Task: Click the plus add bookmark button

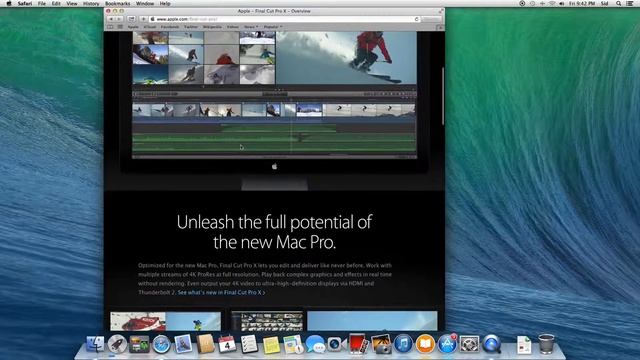Action: pyautogui.click(x=144, y=19)
